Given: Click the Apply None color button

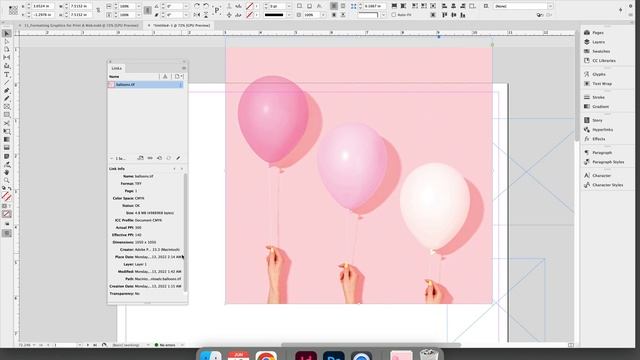Looking at the screenshot, I should pyautogui.click(x=7, y=214).
